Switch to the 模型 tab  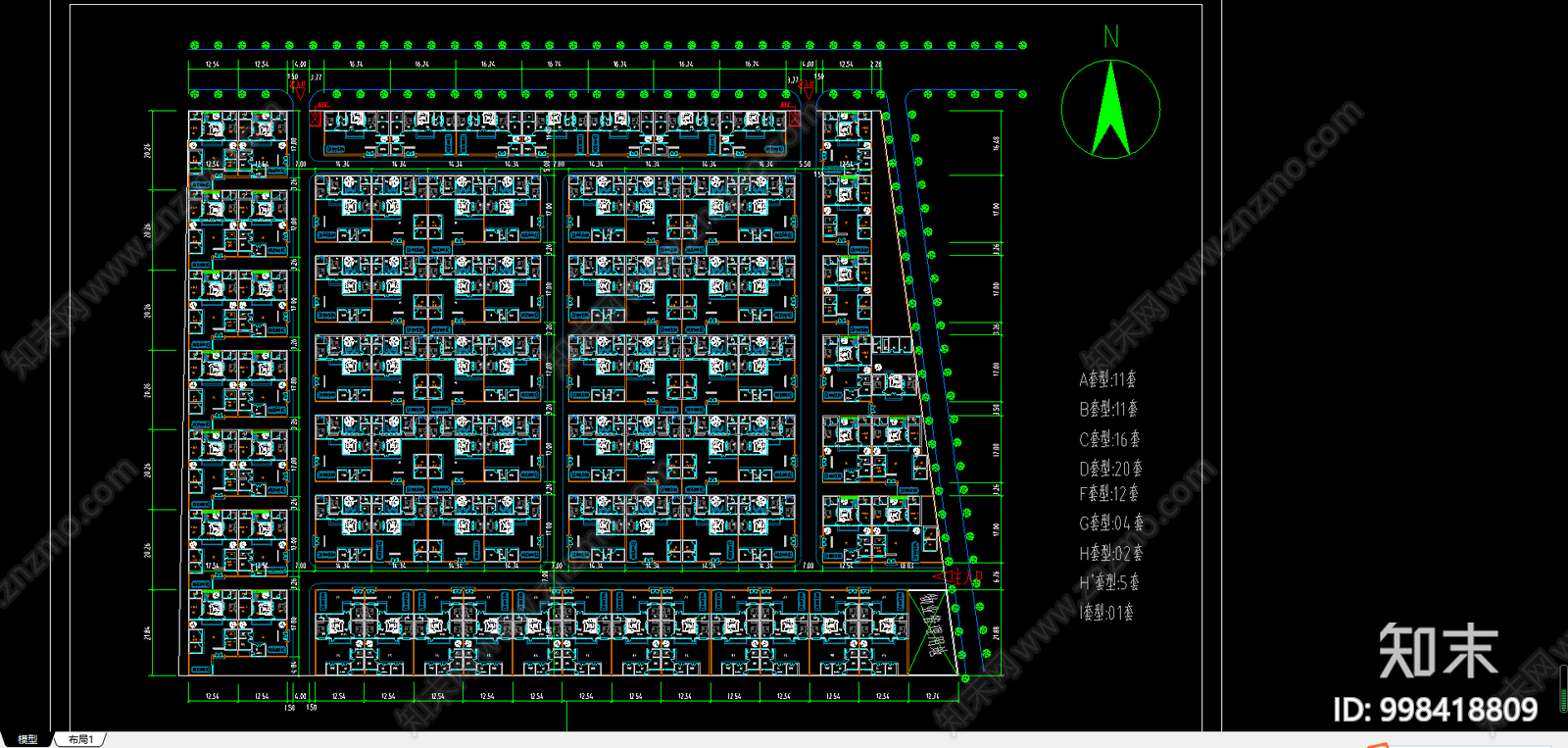pos(27,739)
